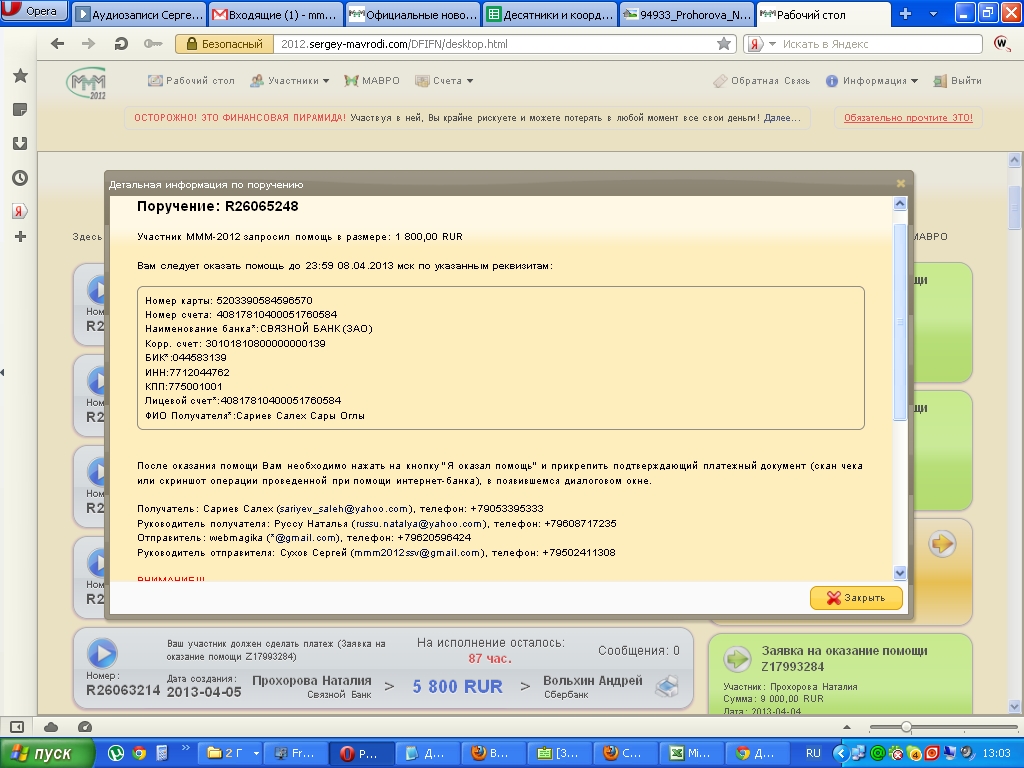Viewport: 1024px width, 768px height.
Task: Click the MMM 2012 logo
Action: 86,84
